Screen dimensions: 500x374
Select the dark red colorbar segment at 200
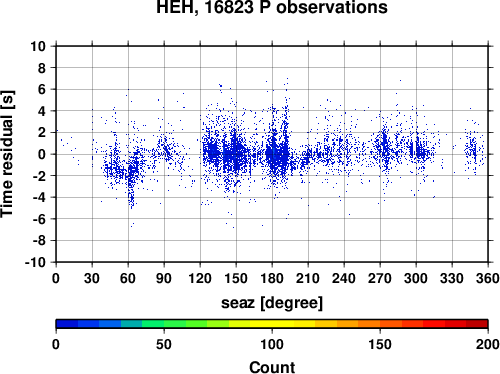pyautogui.click(x=477, y=324)
